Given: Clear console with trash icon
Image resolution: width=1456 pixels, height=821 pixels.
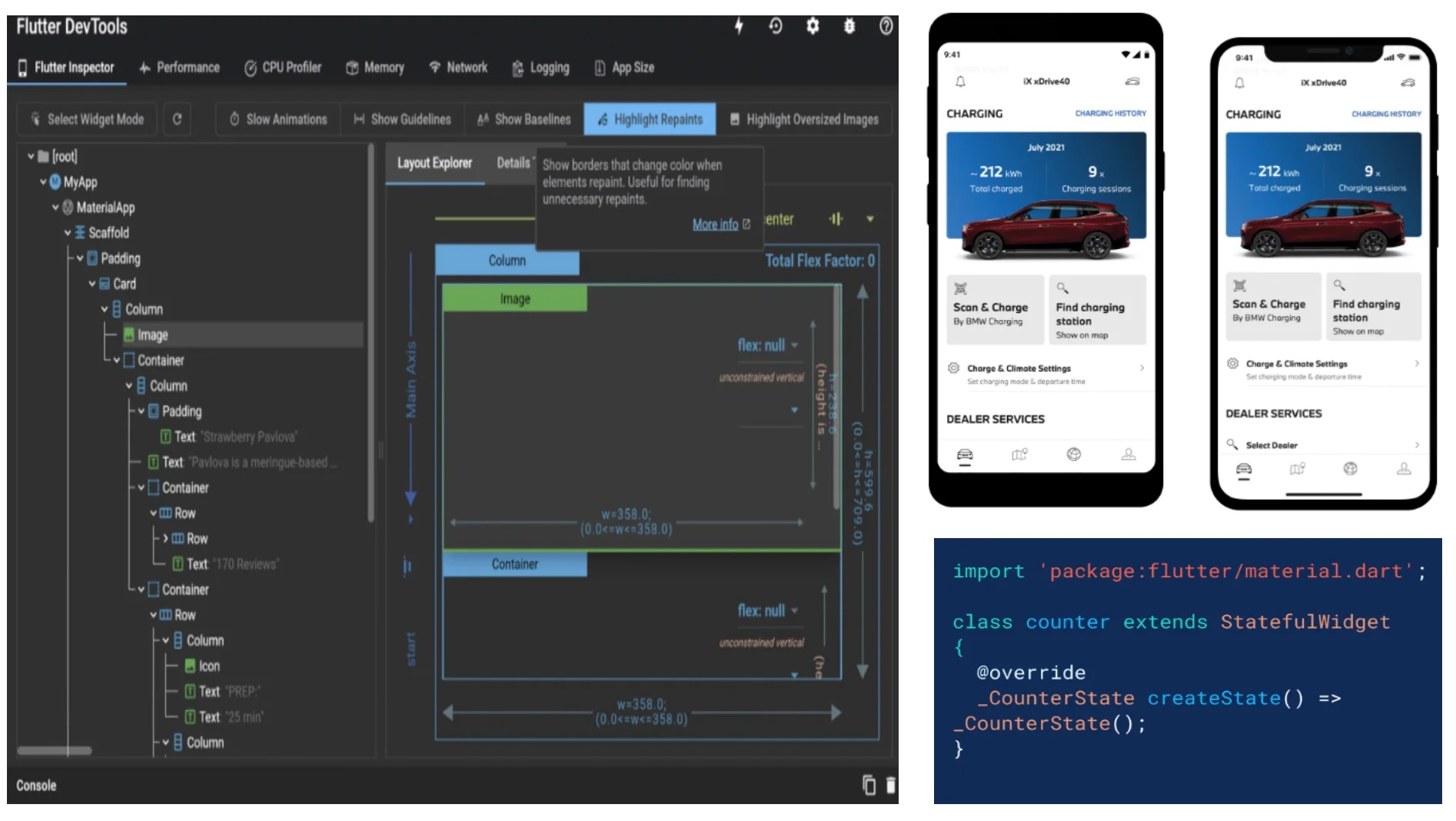Looking at the screenshot, I should click(x=890, y=785).
